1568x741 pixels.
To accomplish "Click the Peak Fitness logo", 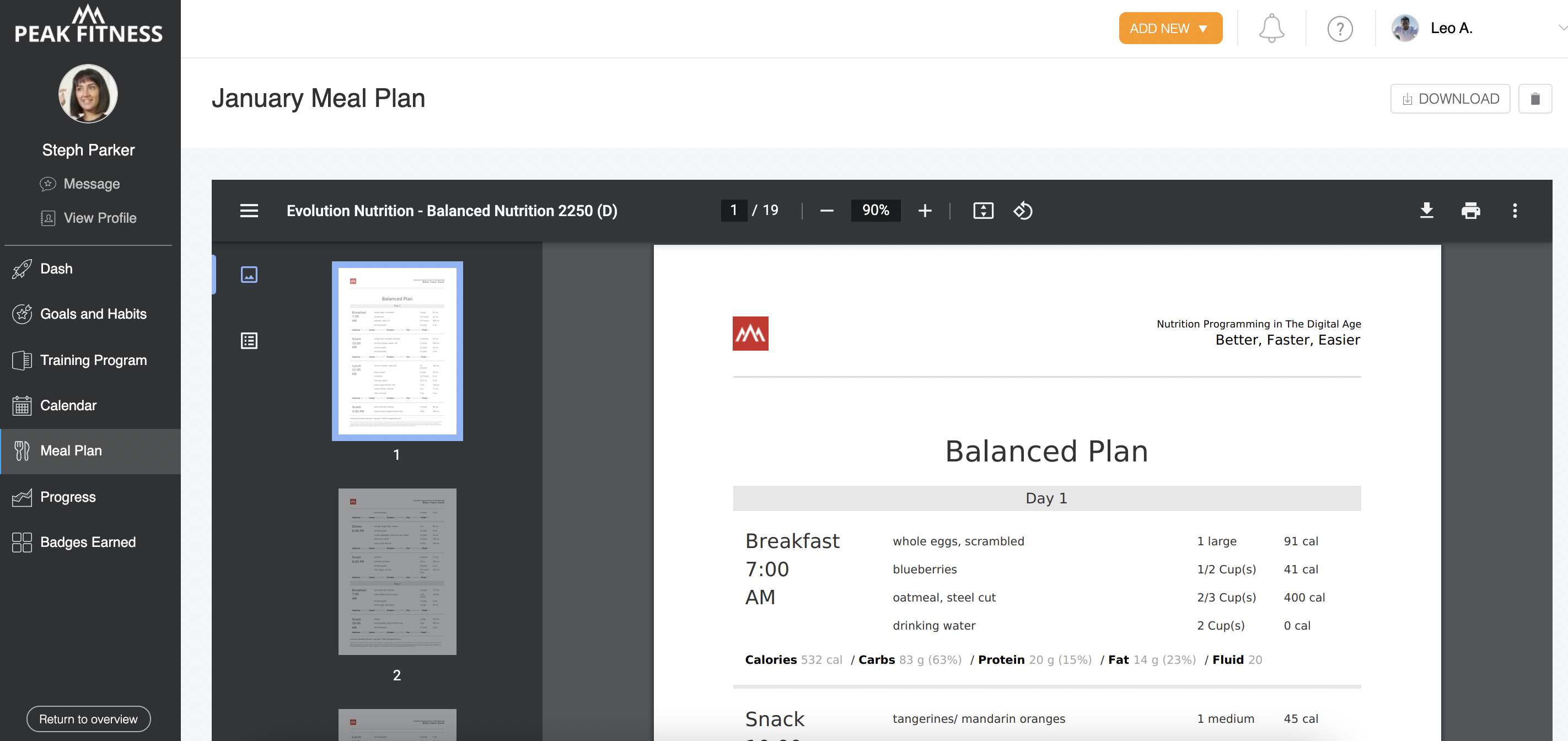I will pos(89,24).
